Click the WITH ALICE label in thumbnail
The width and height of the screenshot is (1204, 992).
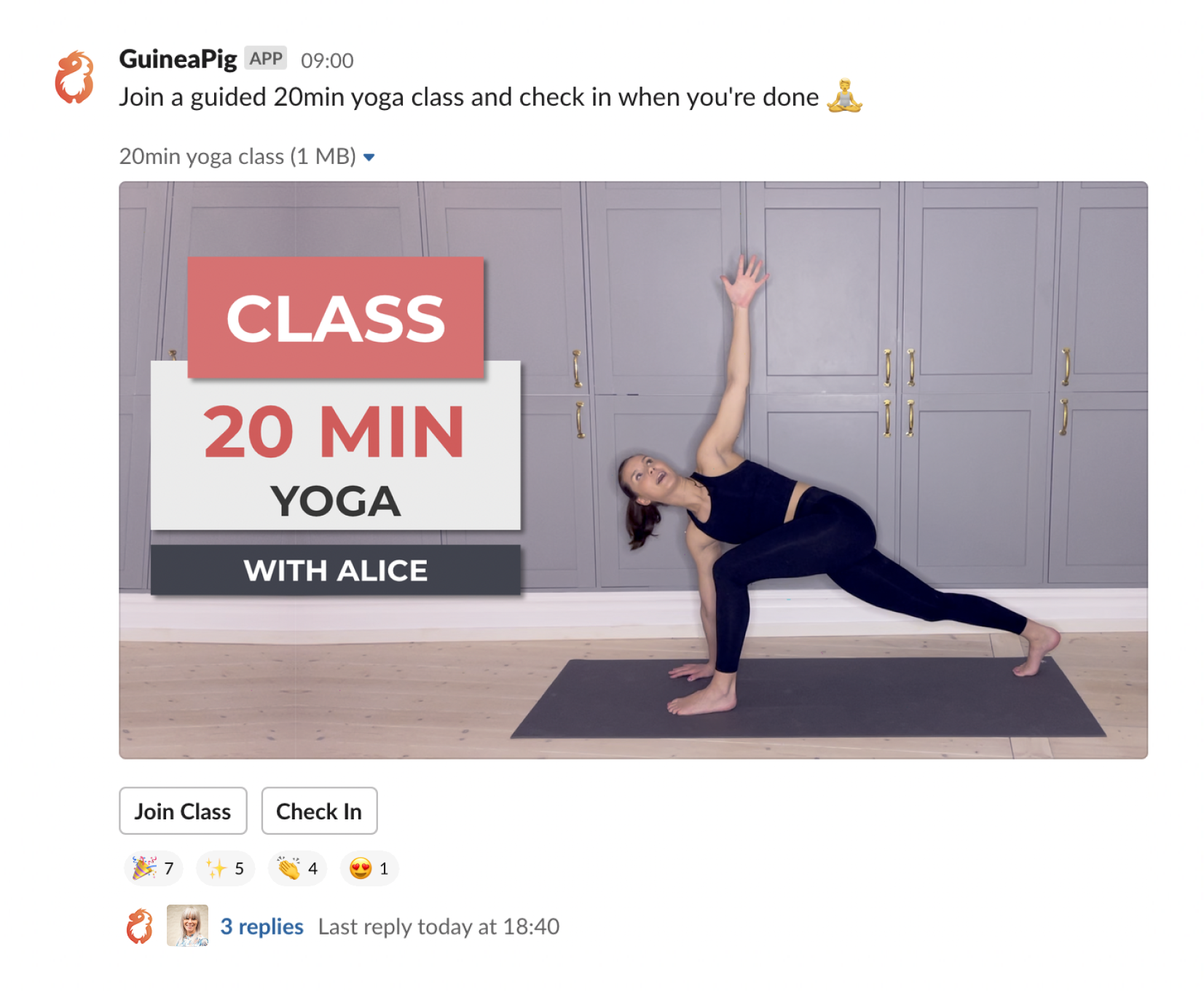coord(336,570)
